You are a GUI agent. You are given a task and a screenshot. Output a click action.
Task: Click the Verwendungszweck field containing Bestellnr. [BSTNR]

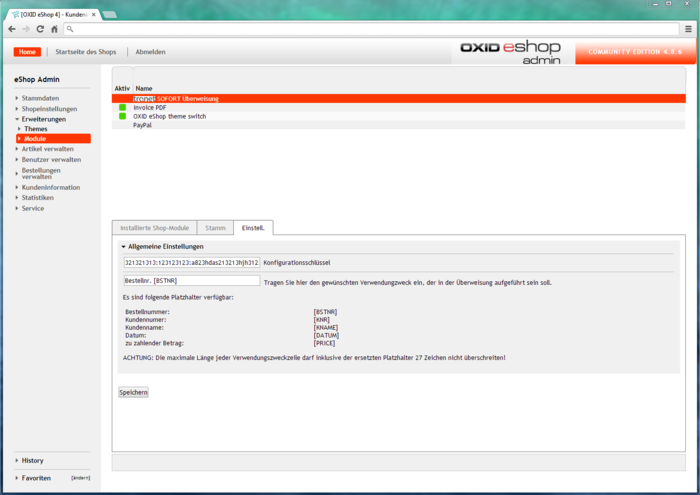192,281
